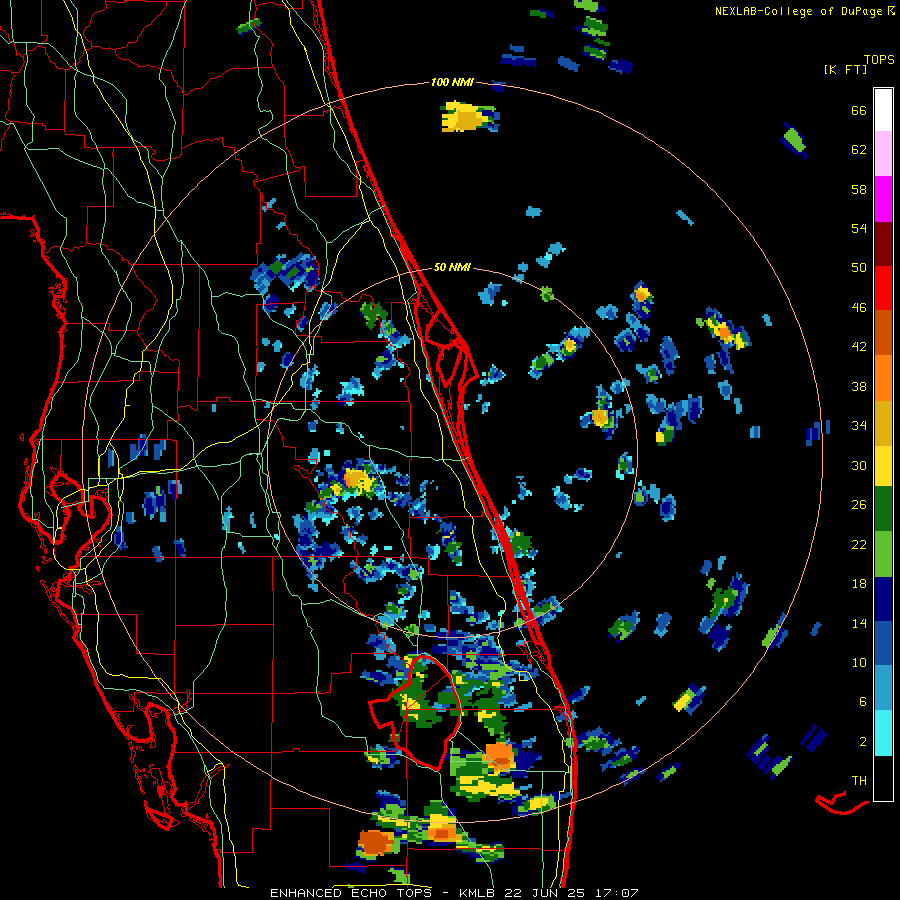Image resolution: width=900 pixels, height=900 pixels.
Task: Click the 62 legend value
Action: tap(859, 150)
